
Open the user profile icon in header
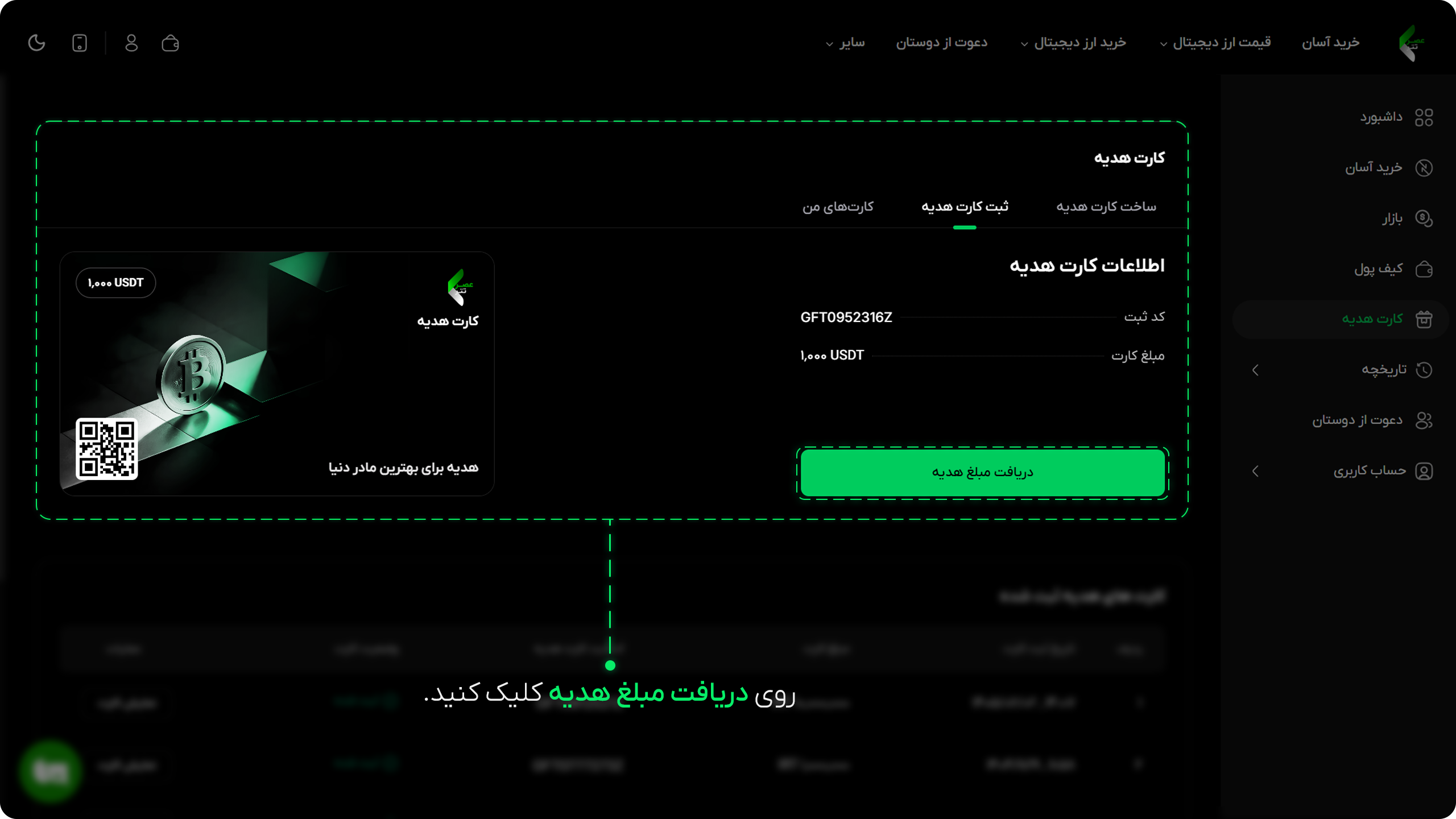tap(131, 43)
